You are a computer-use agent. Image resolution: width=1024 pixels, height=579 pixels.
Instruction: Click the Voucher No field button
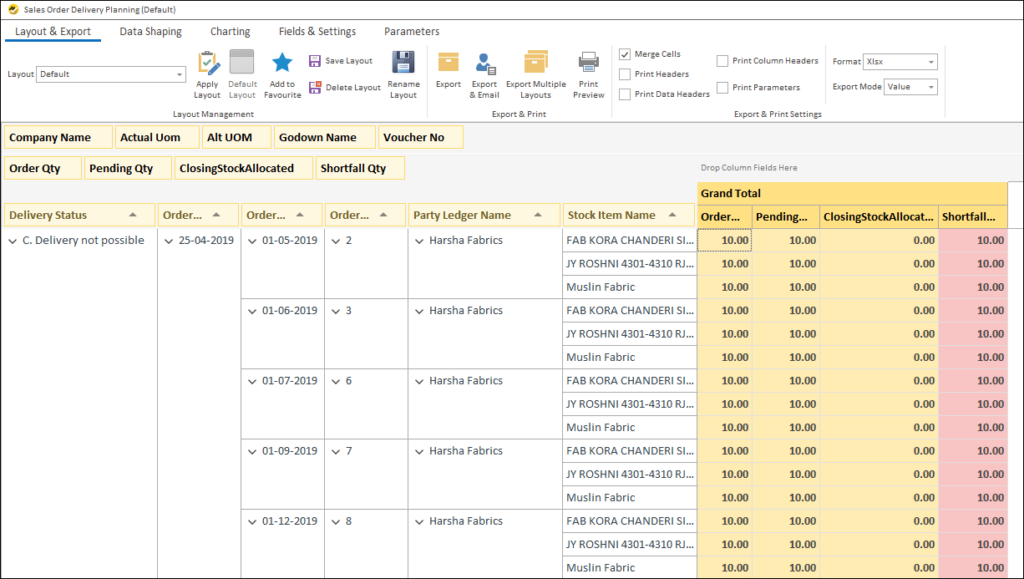(420, 136)
